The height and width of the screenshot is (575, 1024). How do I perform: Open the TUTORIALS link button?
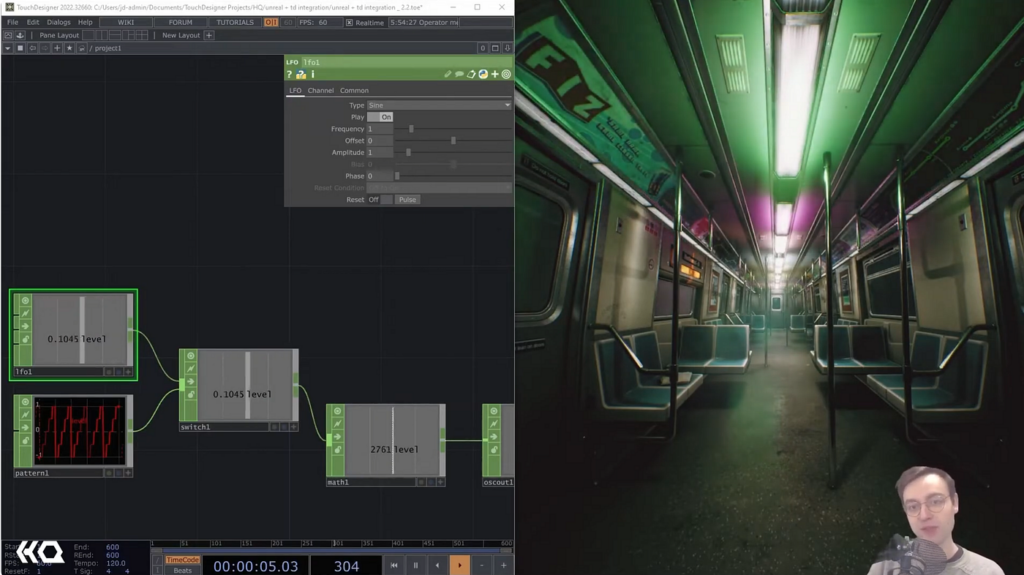(x=234, y=22)
